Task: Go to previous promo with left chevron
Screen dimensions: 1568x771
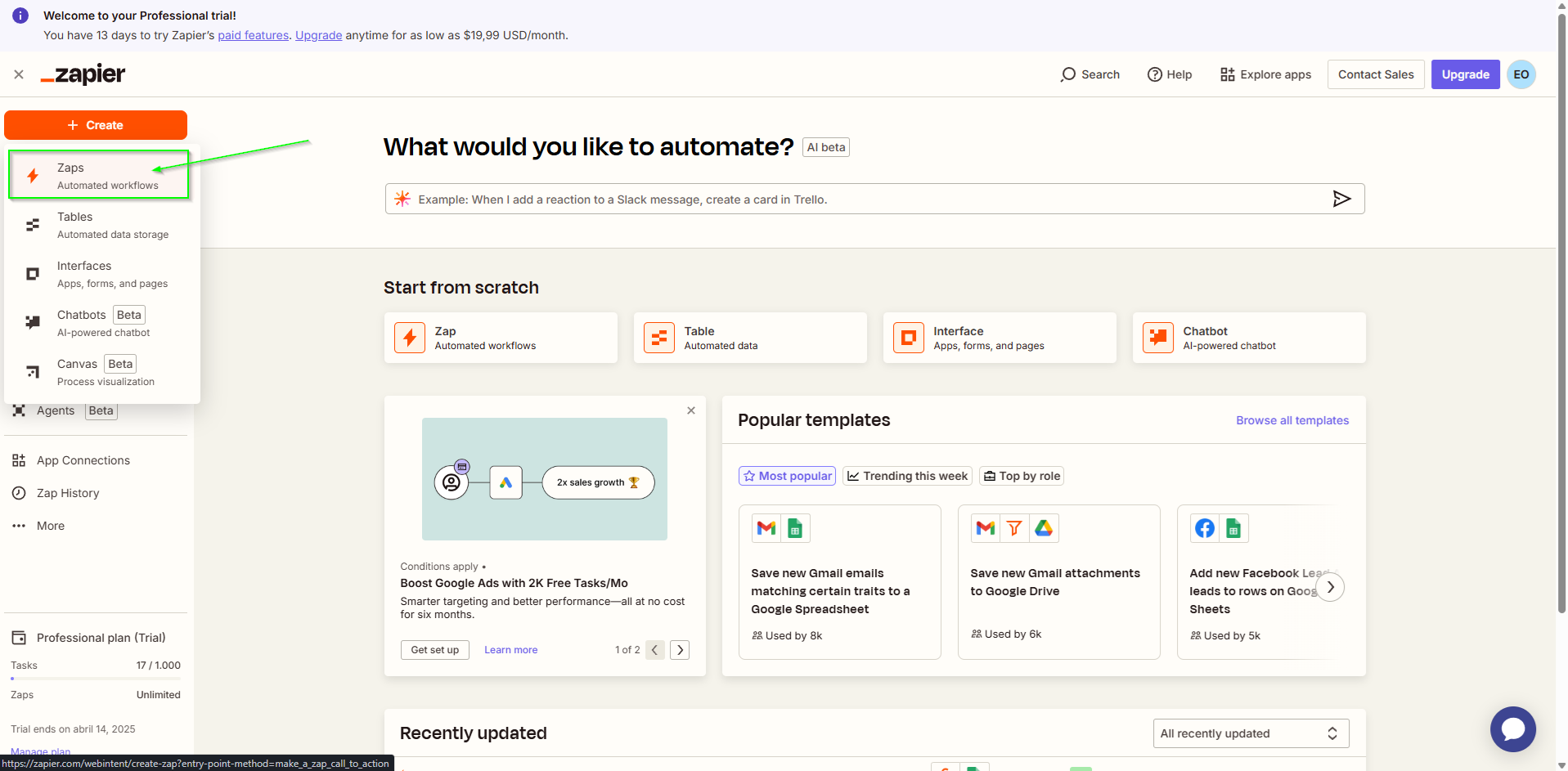Action: pos(655,650)
